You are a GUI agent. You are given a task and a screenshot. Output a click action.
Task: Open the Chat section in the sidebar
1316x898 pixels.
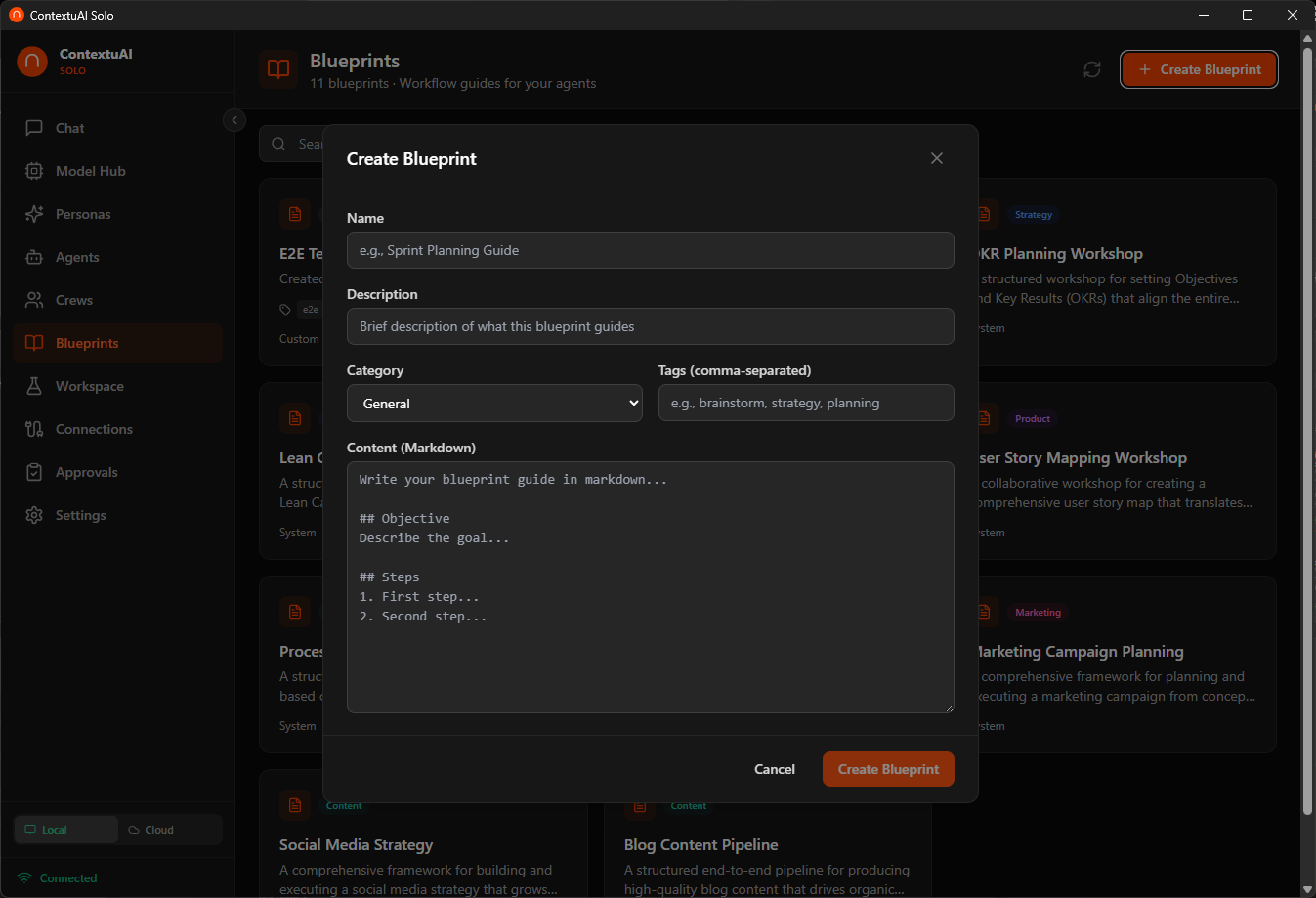(66, 128)
